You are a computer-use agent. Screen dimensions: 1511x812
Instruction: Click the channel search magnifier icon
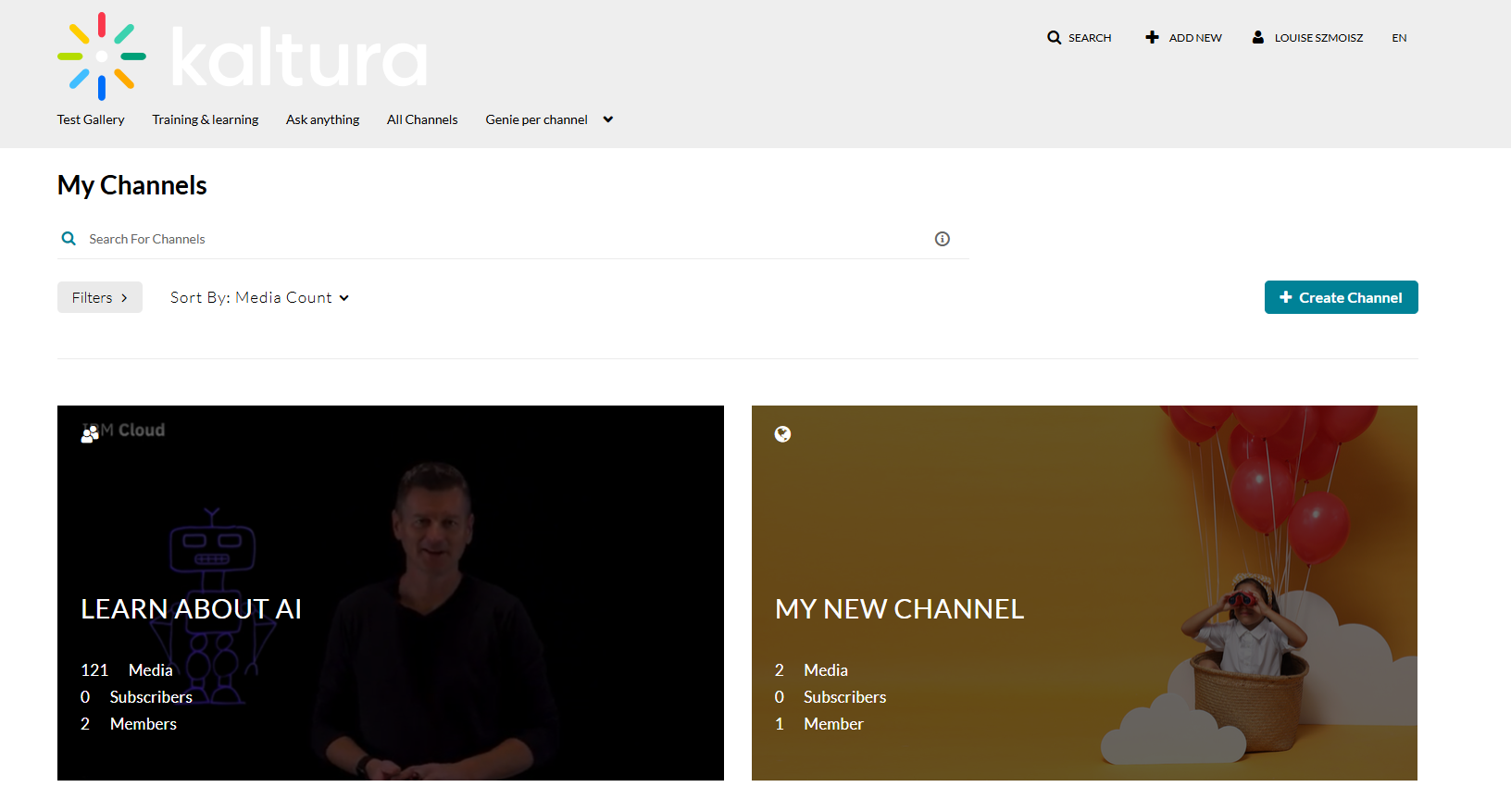point(69,239)
